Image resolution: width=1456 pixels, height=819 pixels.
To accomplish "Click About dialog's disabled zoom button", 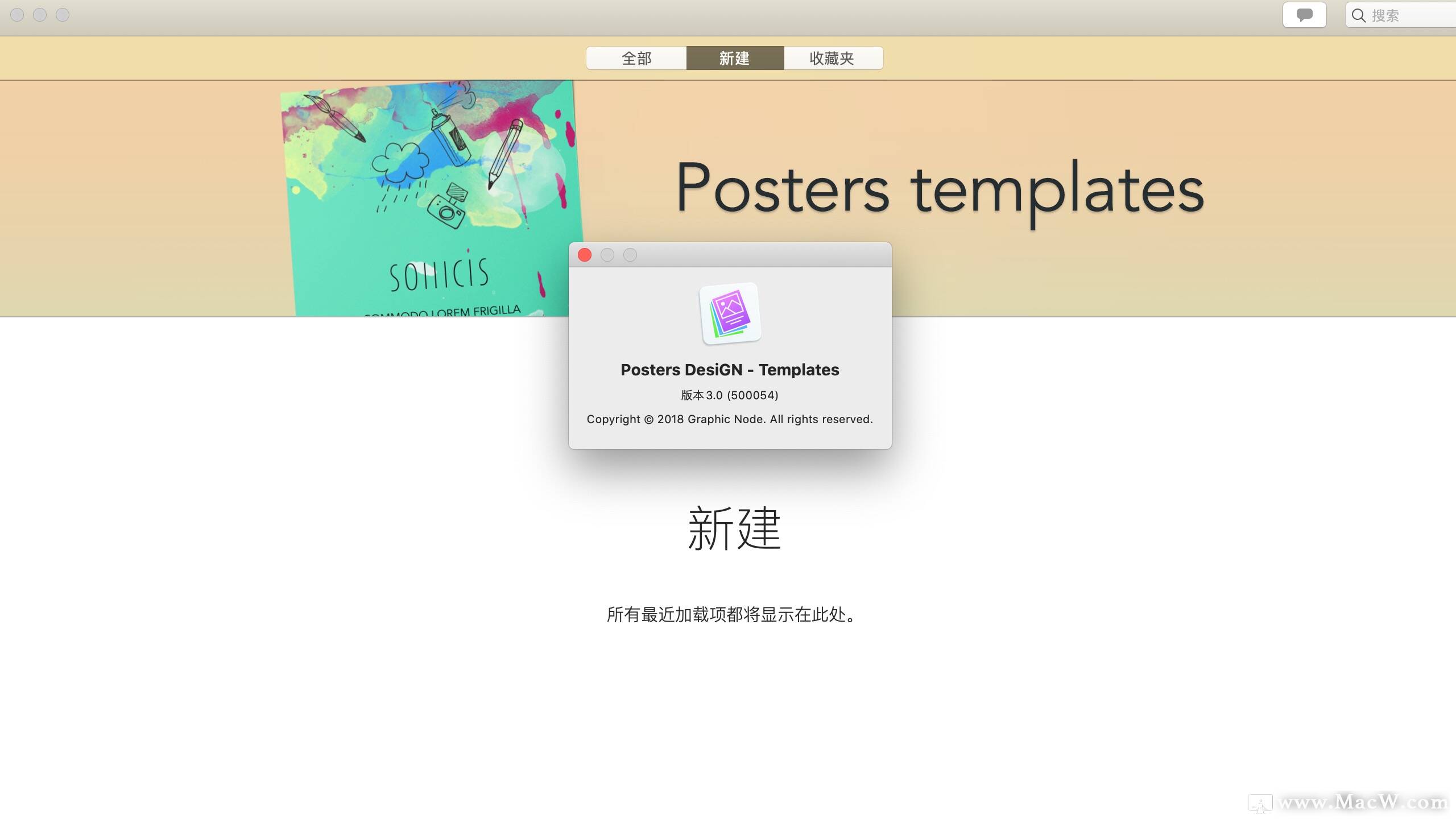I will 630,255.
